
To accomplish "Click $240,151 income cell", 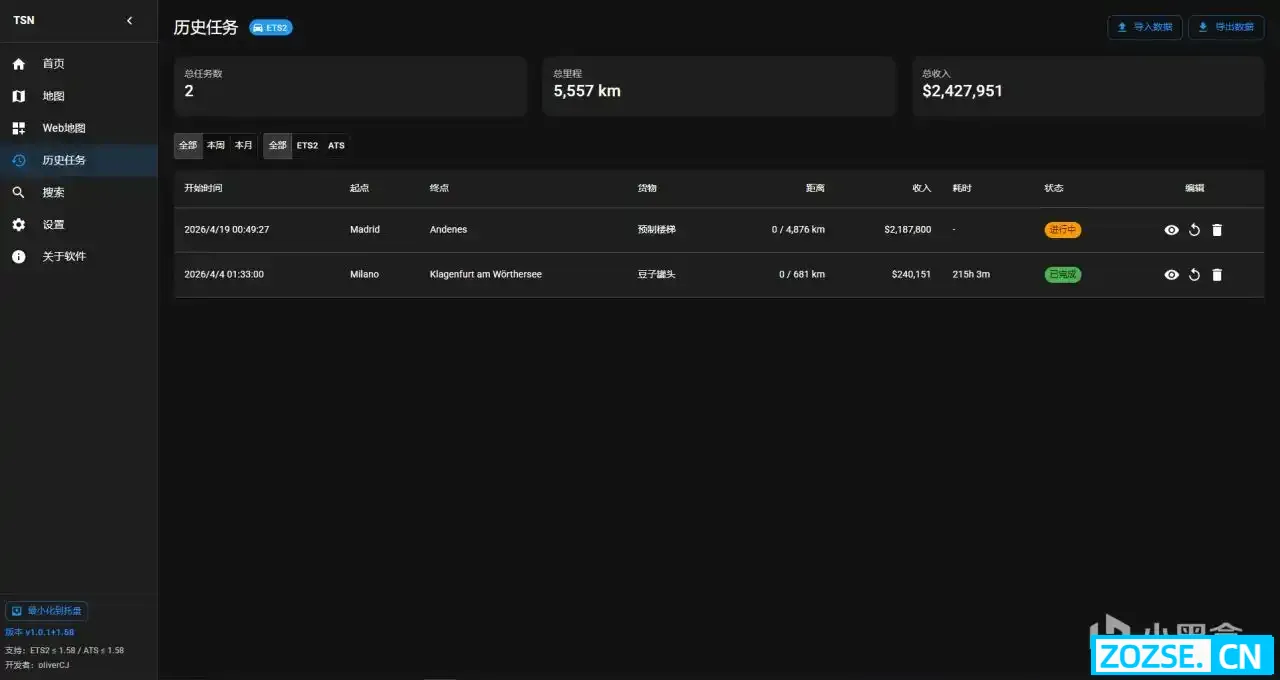I will pyautogui.click(x=911, y=274).
